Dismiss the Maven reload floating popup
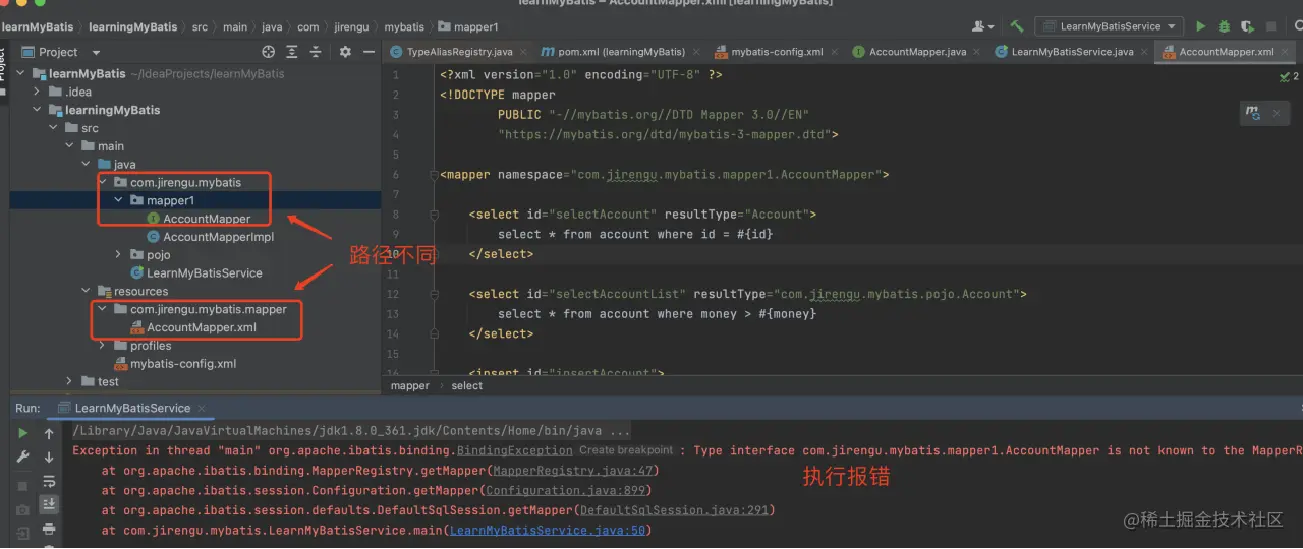Screen dimensions: 1303x549 (x=1276, y=114)
